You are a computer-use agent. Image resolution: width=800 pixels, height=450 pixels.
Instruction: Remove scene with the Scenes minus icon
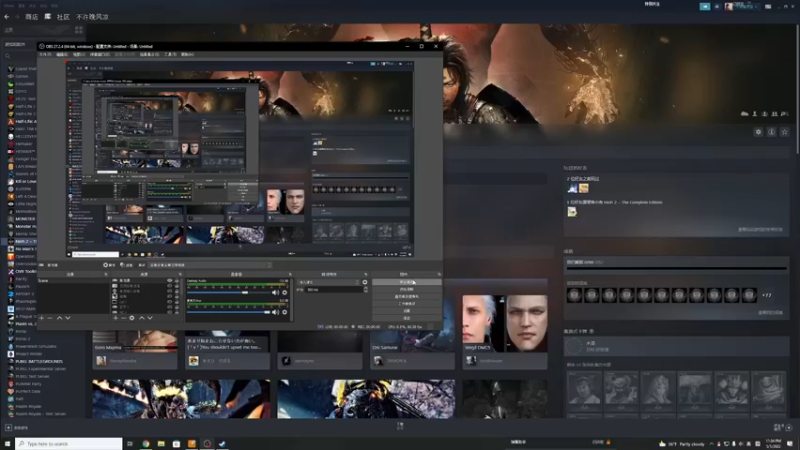(x=50, y=318)
